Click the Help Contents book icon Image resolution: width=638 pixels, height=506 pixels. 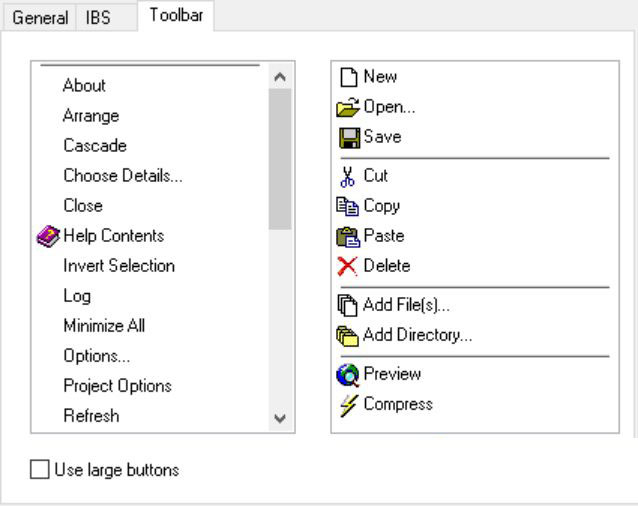coord(48,236)
